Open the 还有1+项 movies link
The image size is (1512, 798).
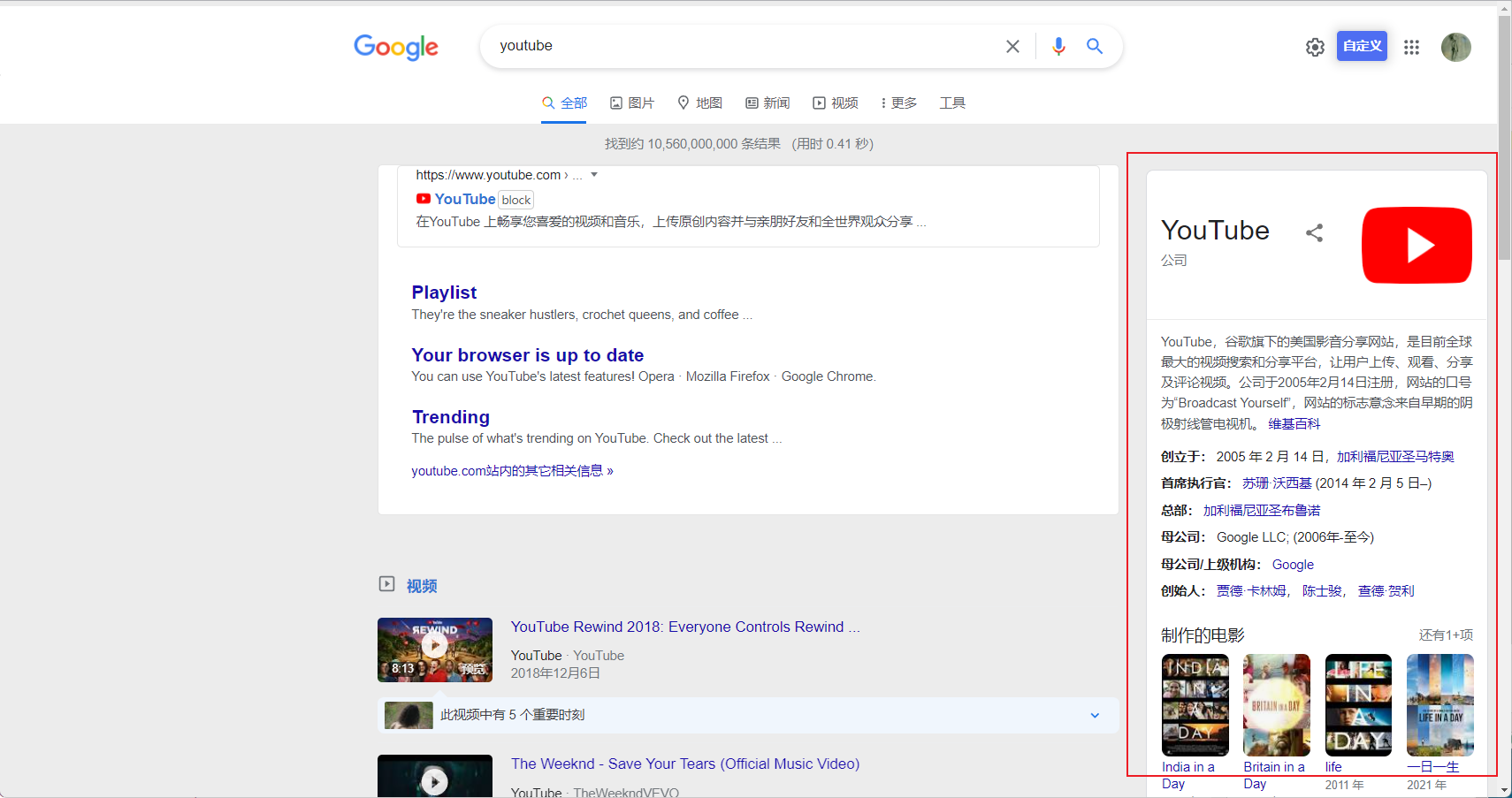tap(1445, 635)
